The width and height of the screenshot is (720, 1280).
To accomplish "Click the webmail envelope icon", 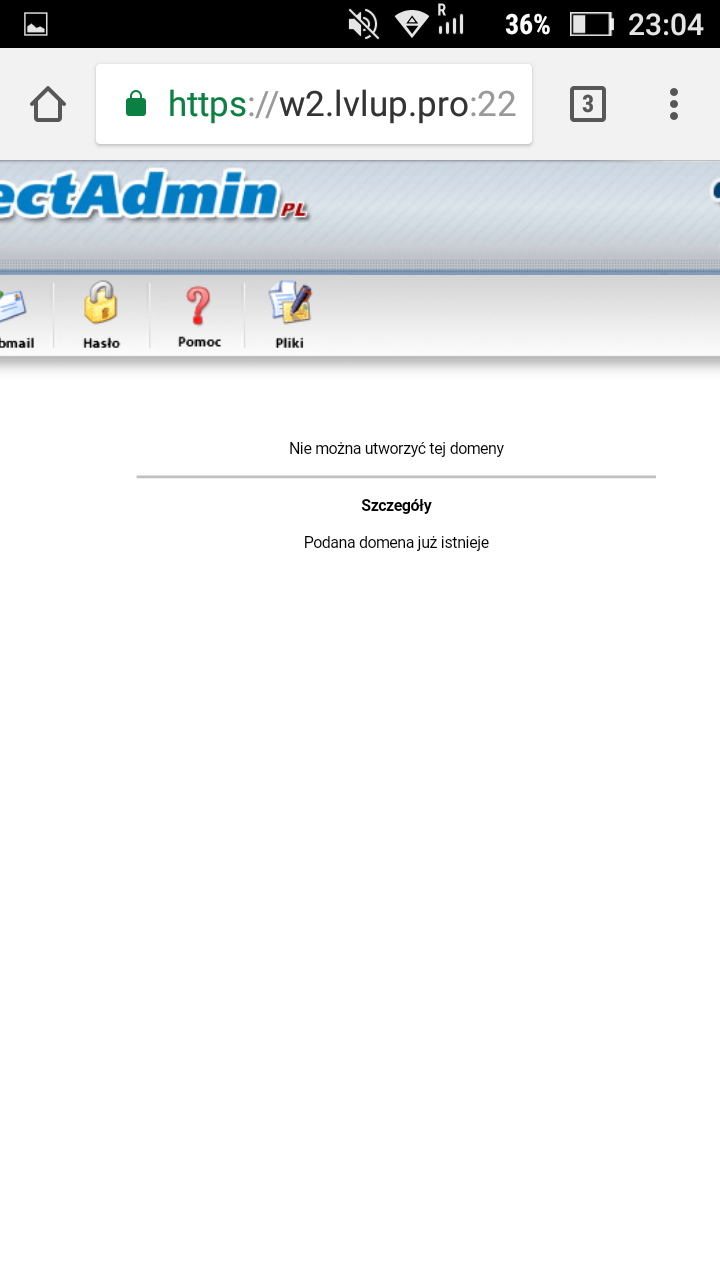I will click(12, 305).
